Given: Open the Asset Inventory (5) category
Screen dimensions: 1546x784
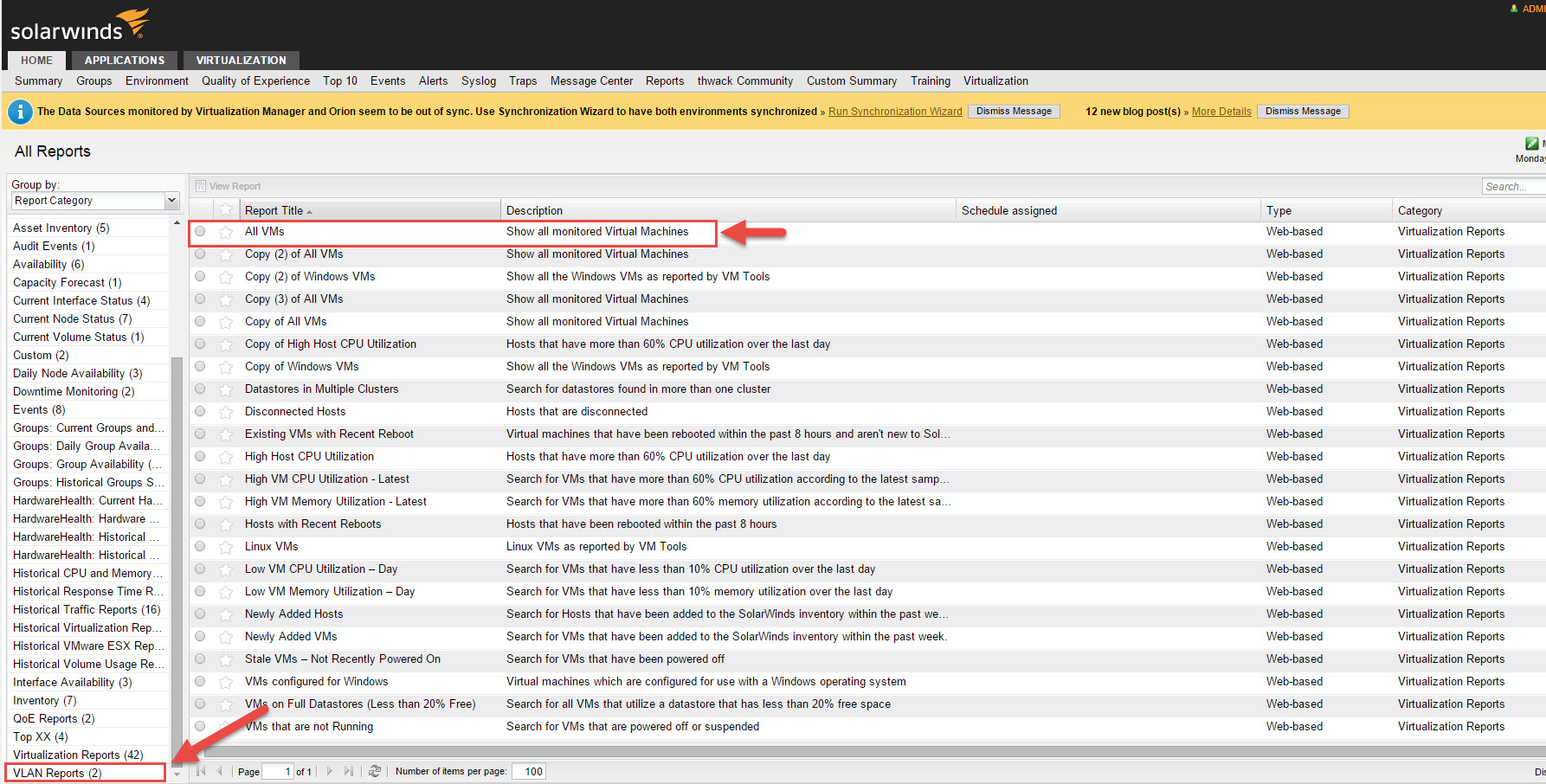Looking at the screenshot, I should tap(61, 228).
